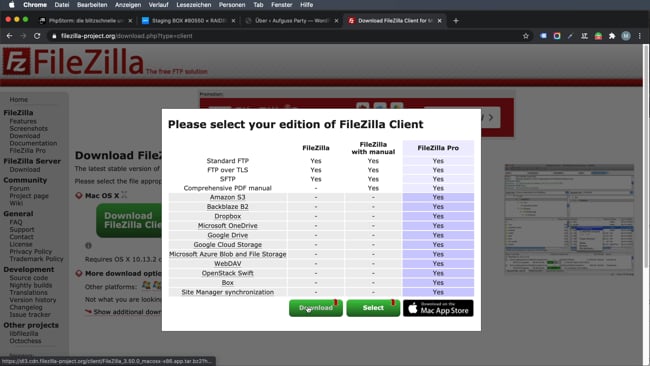Open FileZilla Pro sidebar link
The height and width of the screenshot is (366, 650).
coord(27,150)
